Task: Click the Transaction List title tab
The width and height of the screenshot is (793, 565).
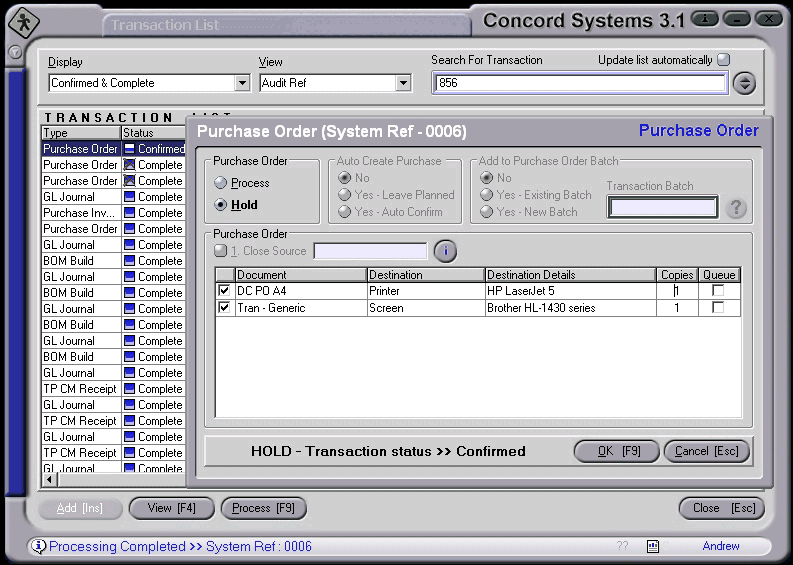Action: click(x=286, y=25)
